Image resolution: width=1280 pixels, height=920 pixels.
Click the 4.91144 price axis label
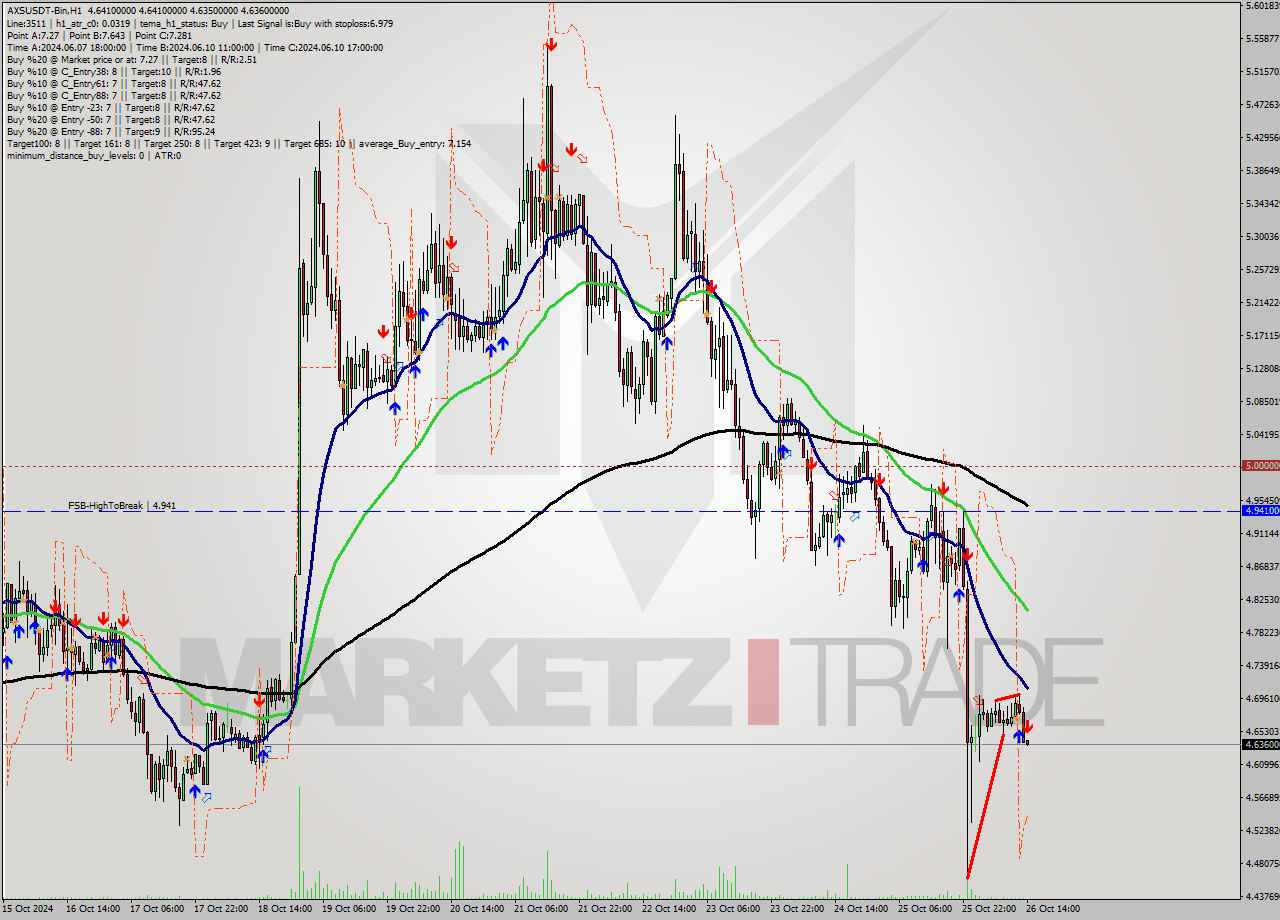pos(1262,534)
